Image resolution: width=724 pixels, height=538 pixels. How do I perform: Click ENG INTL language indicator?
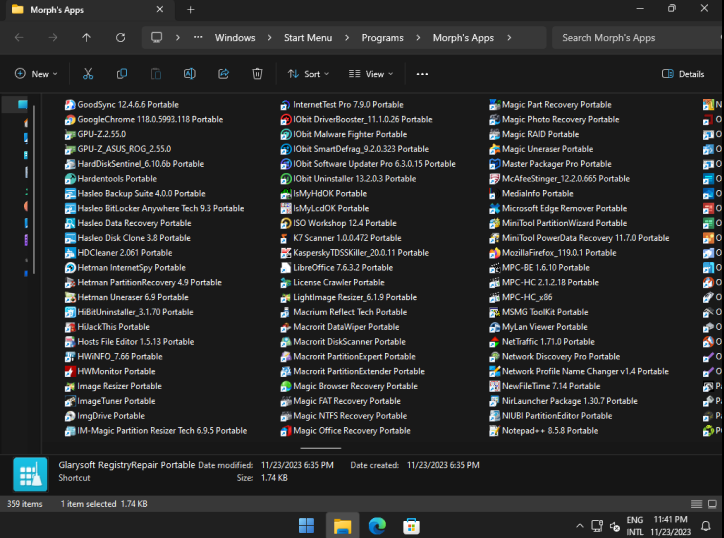[x=635, y=526]
